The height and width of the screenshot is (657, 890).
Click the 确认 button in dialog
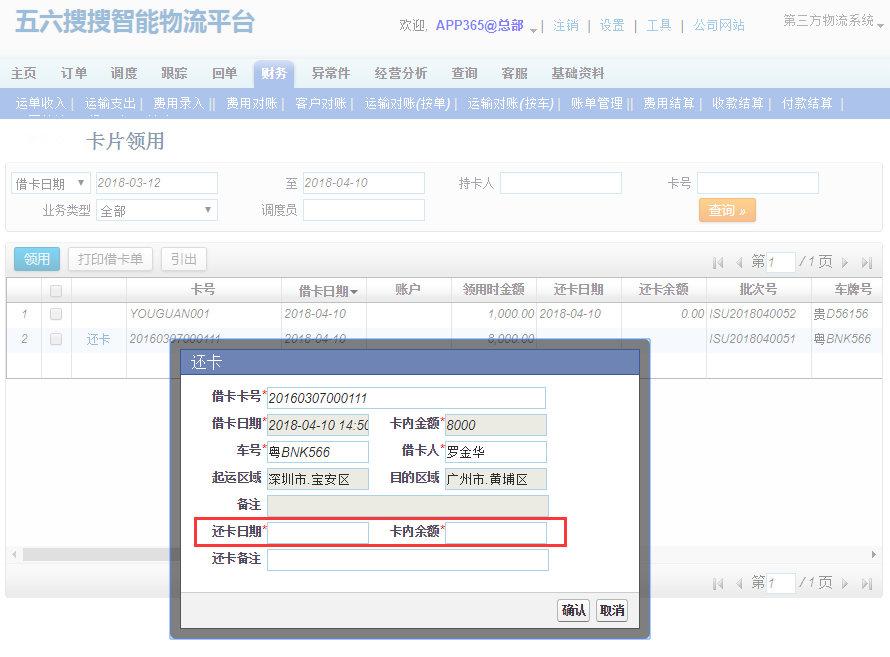point(574,610)
